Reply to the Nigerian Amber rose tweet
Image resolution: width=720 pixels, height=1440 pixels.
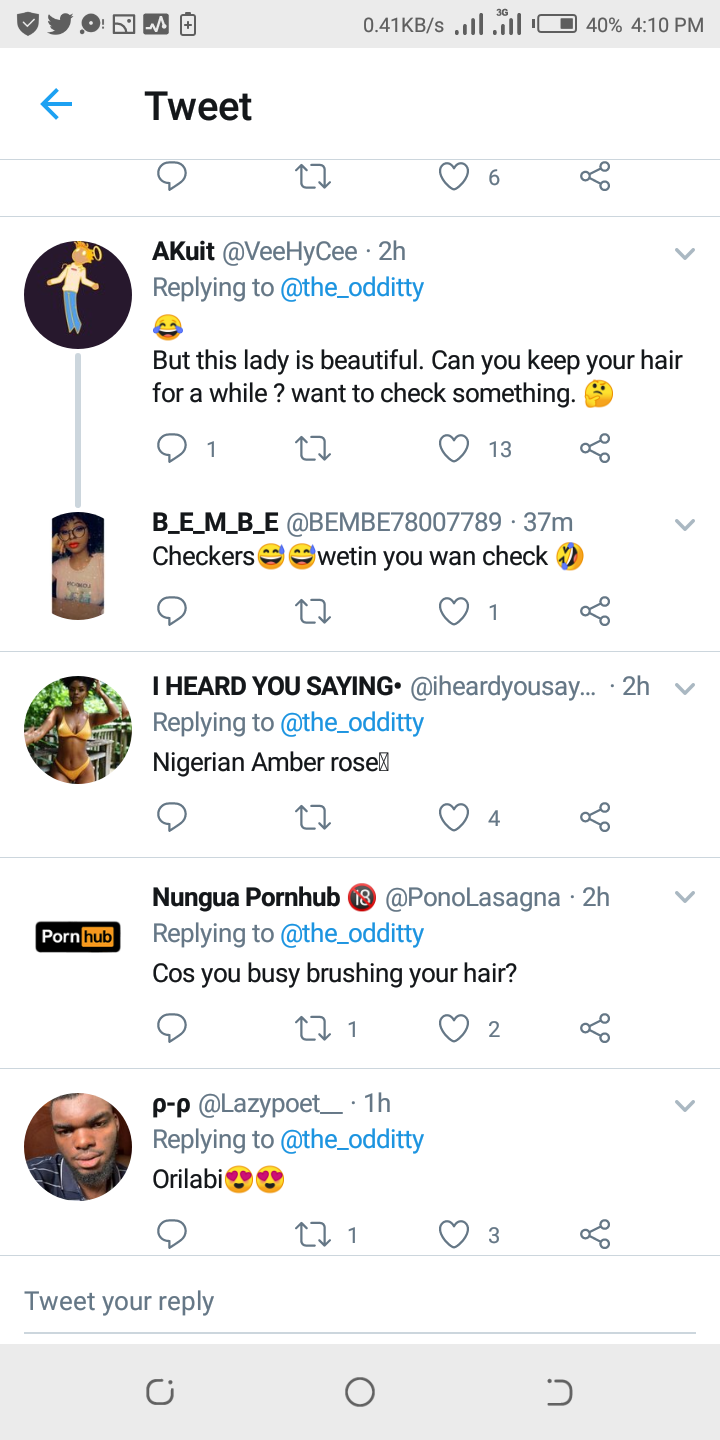(x=172, y=818)
